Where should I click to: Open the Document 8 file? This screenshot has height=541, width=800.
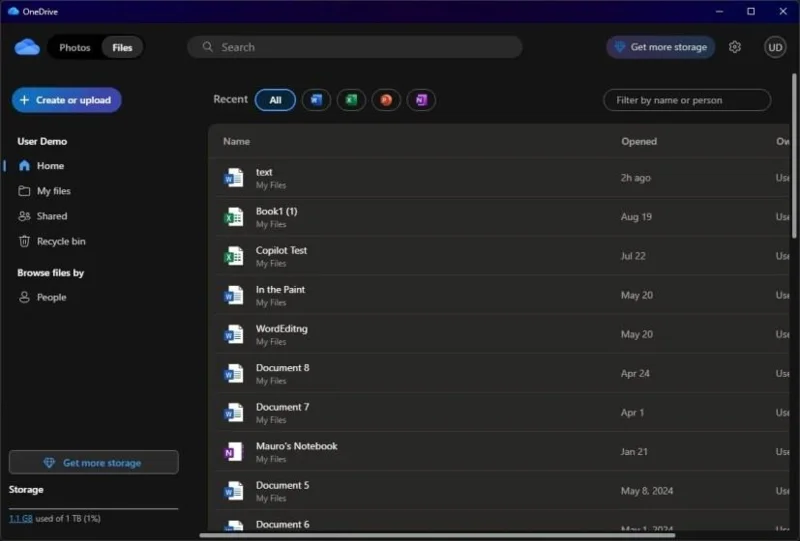pos(282,368)
